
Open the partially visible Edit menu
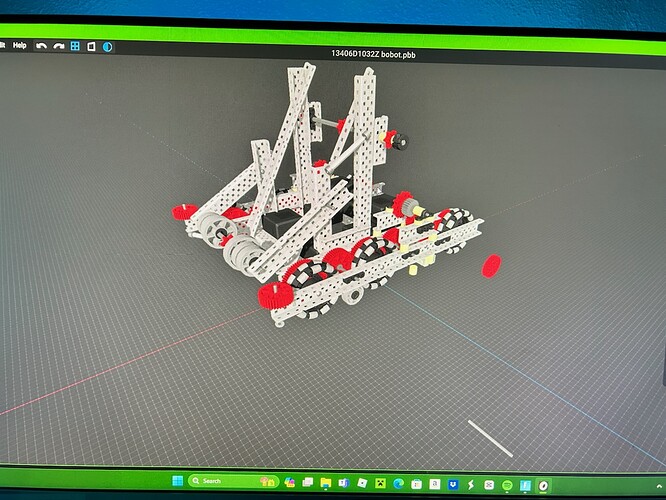pos(2,45)
